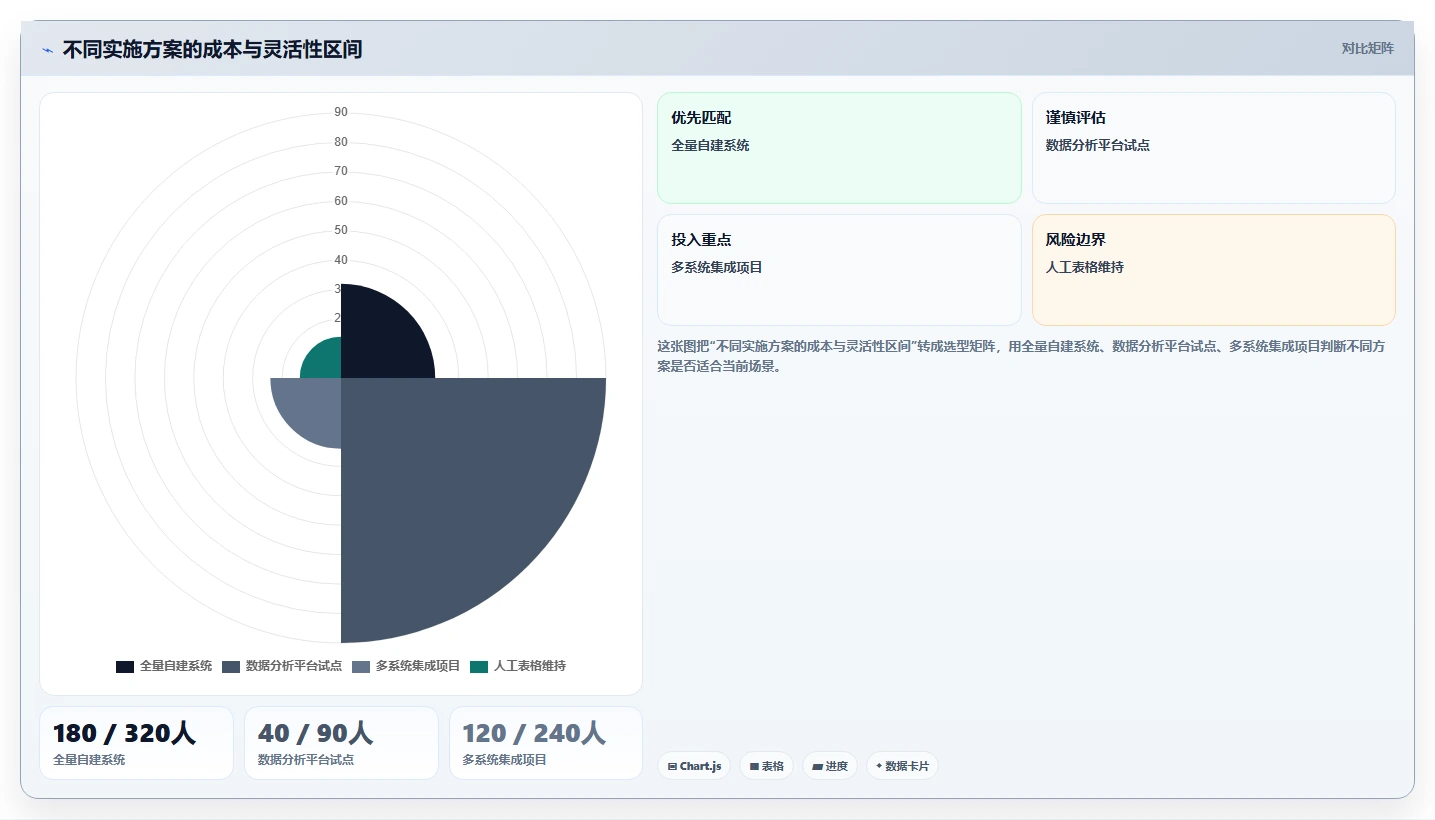1435x820 pixels.
Task: Open the 风险边界 card
Action: click(x=1213, y=270)
